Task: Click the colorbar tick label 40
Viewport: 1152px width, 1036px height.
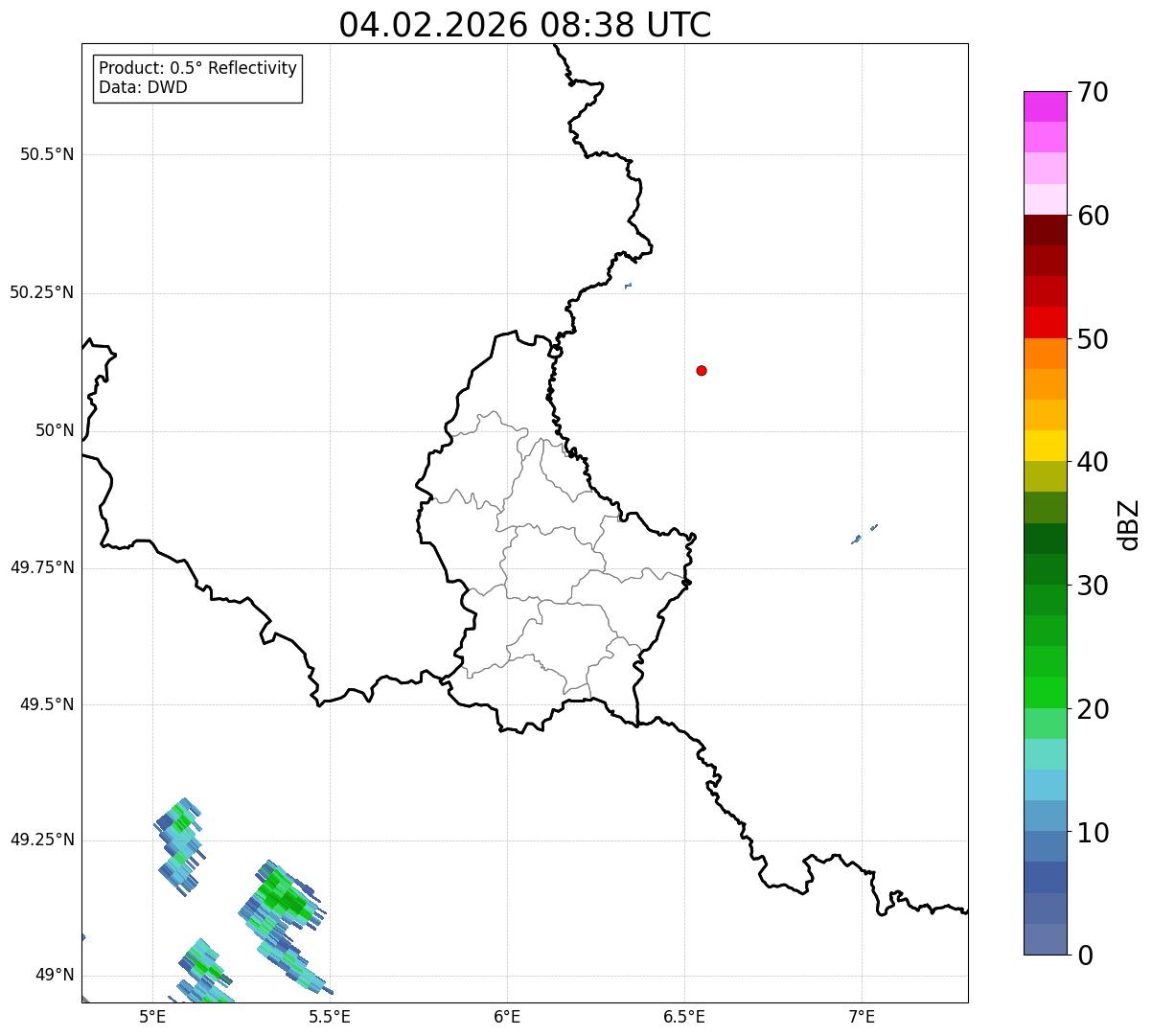Action: click(1093, 463)
